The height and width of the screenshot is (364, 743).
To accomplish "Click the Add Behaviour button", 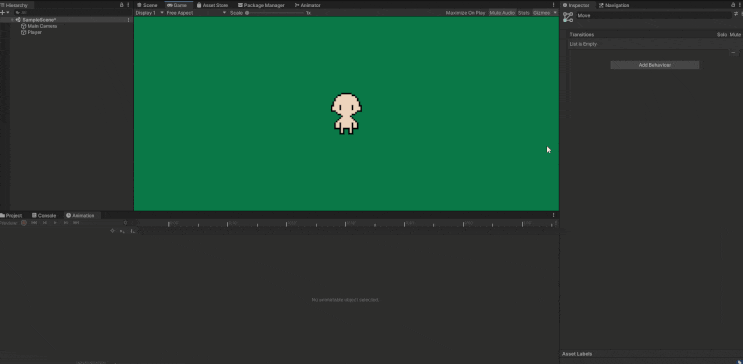I will 654,65.
